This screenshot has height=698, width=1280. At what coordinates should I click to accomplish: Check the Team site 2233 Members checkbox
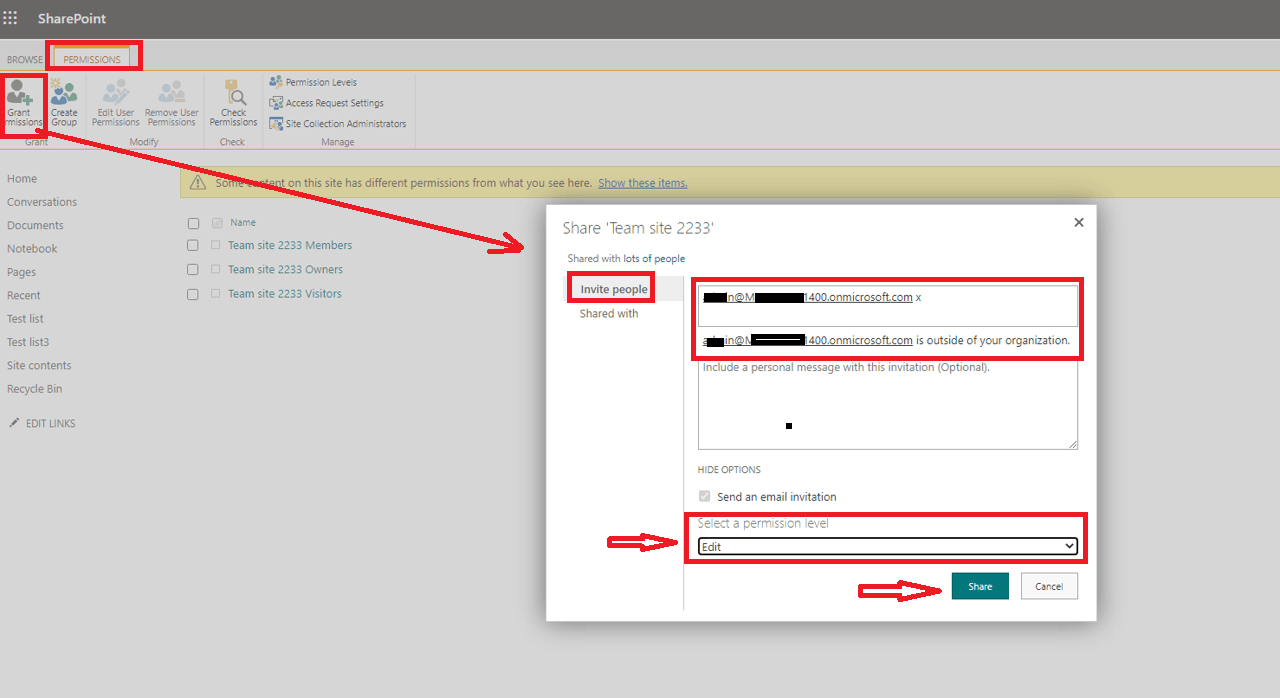pyautogui.click(x=193, y=245)
